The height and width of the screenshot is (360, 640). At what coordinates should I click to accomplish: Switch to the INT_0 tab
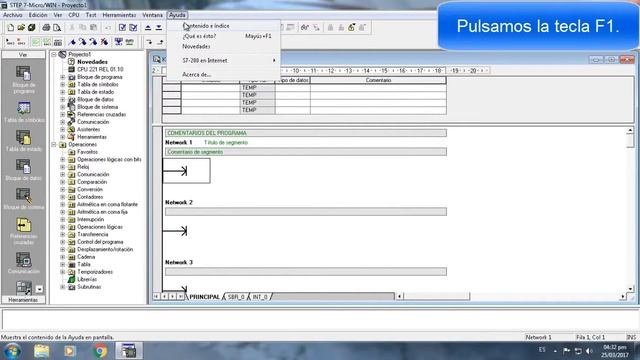[260, 297]
